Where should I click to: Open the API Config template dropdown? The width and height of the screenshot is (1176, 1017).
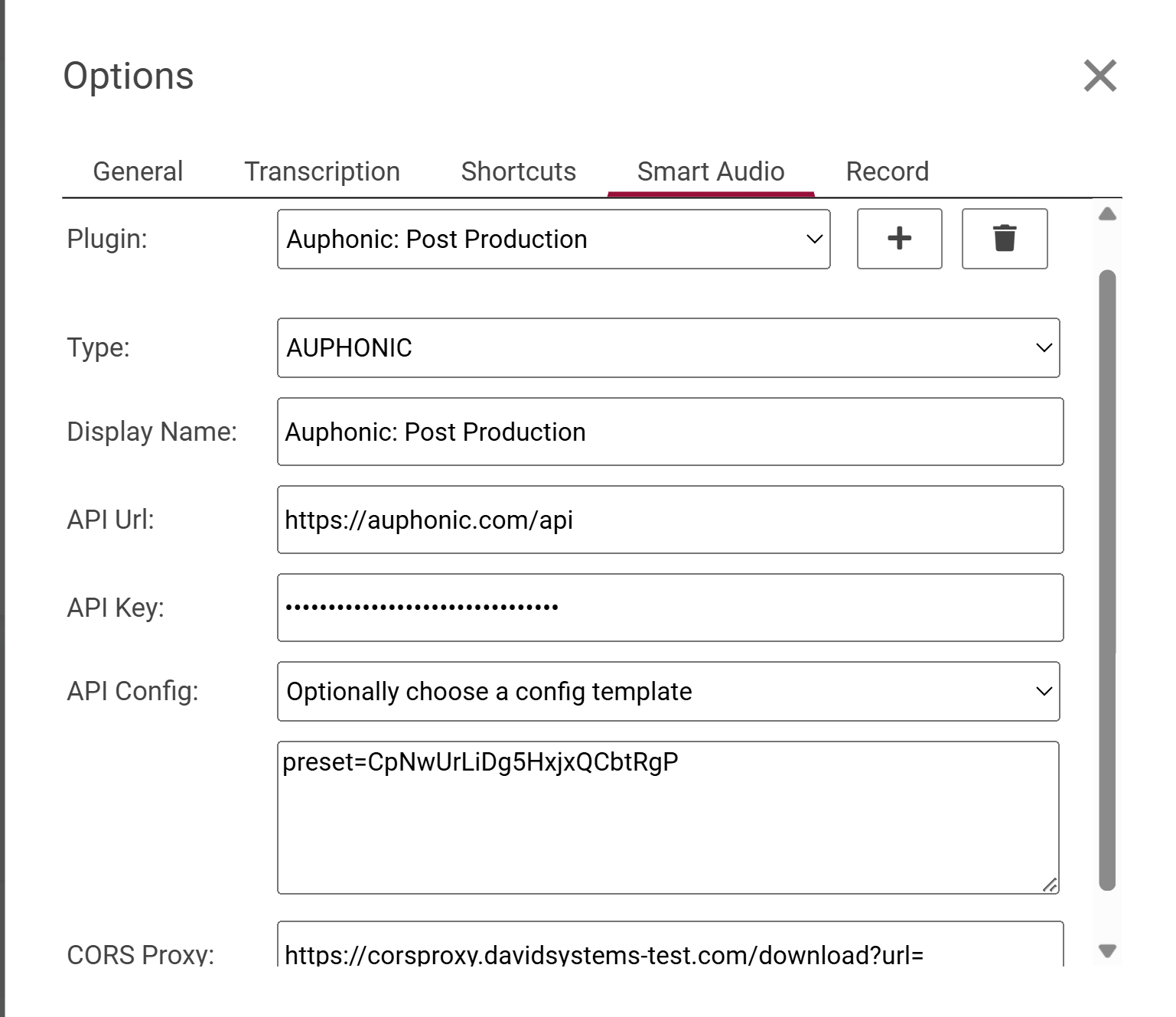click(668, 692)
